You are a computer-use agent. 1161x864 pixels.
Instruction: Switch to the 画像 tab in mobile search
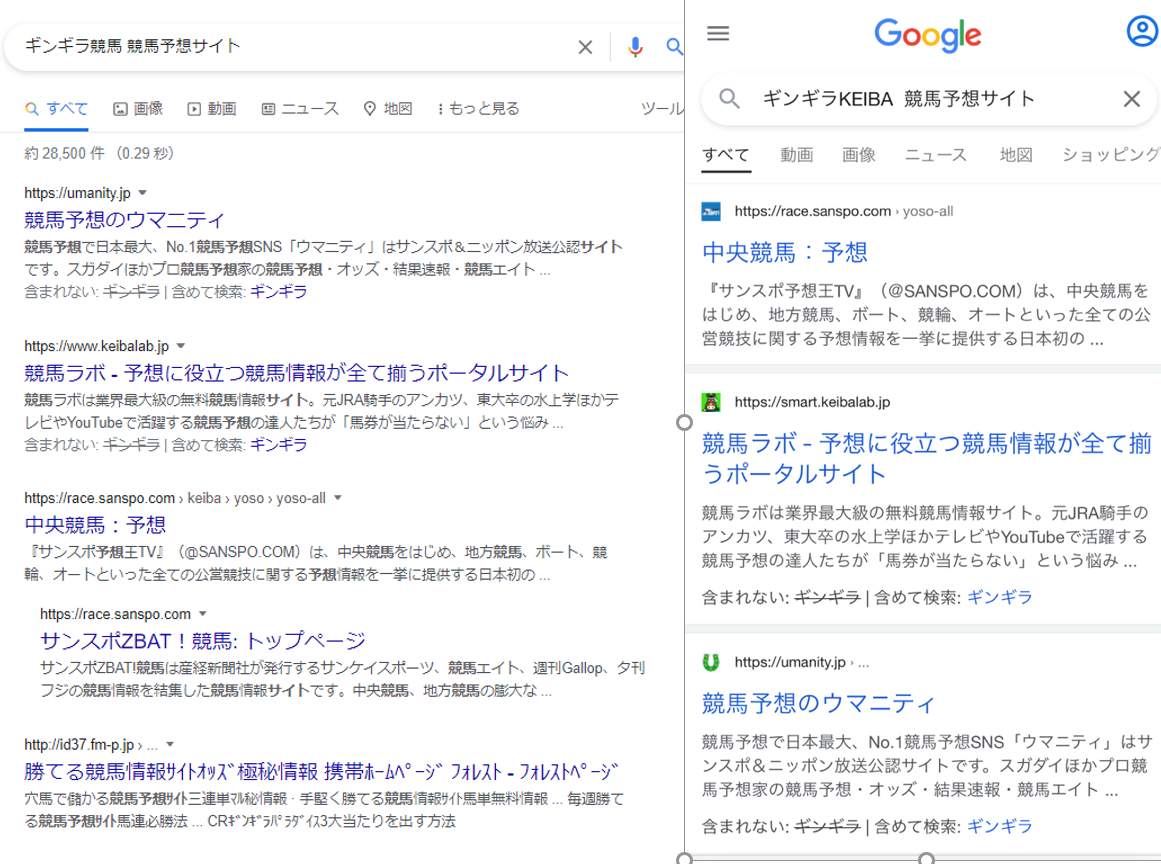click(859, 155)
